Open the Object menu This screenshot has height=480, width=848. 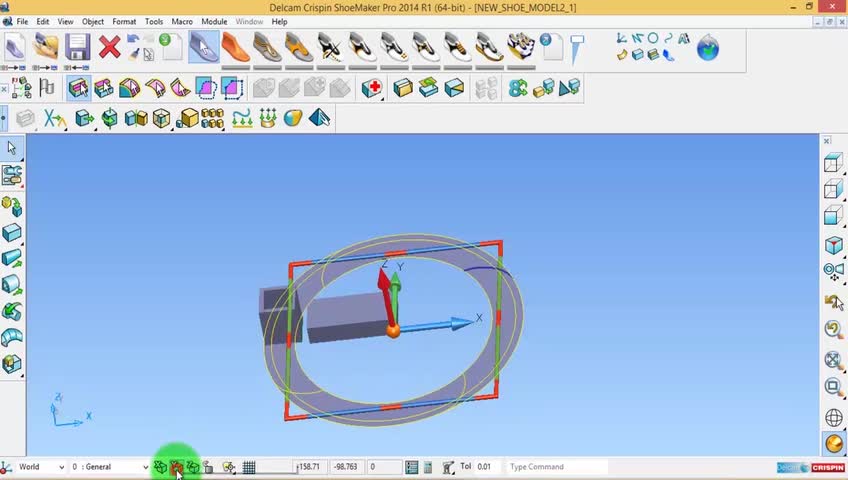click(x=93, y=22)
